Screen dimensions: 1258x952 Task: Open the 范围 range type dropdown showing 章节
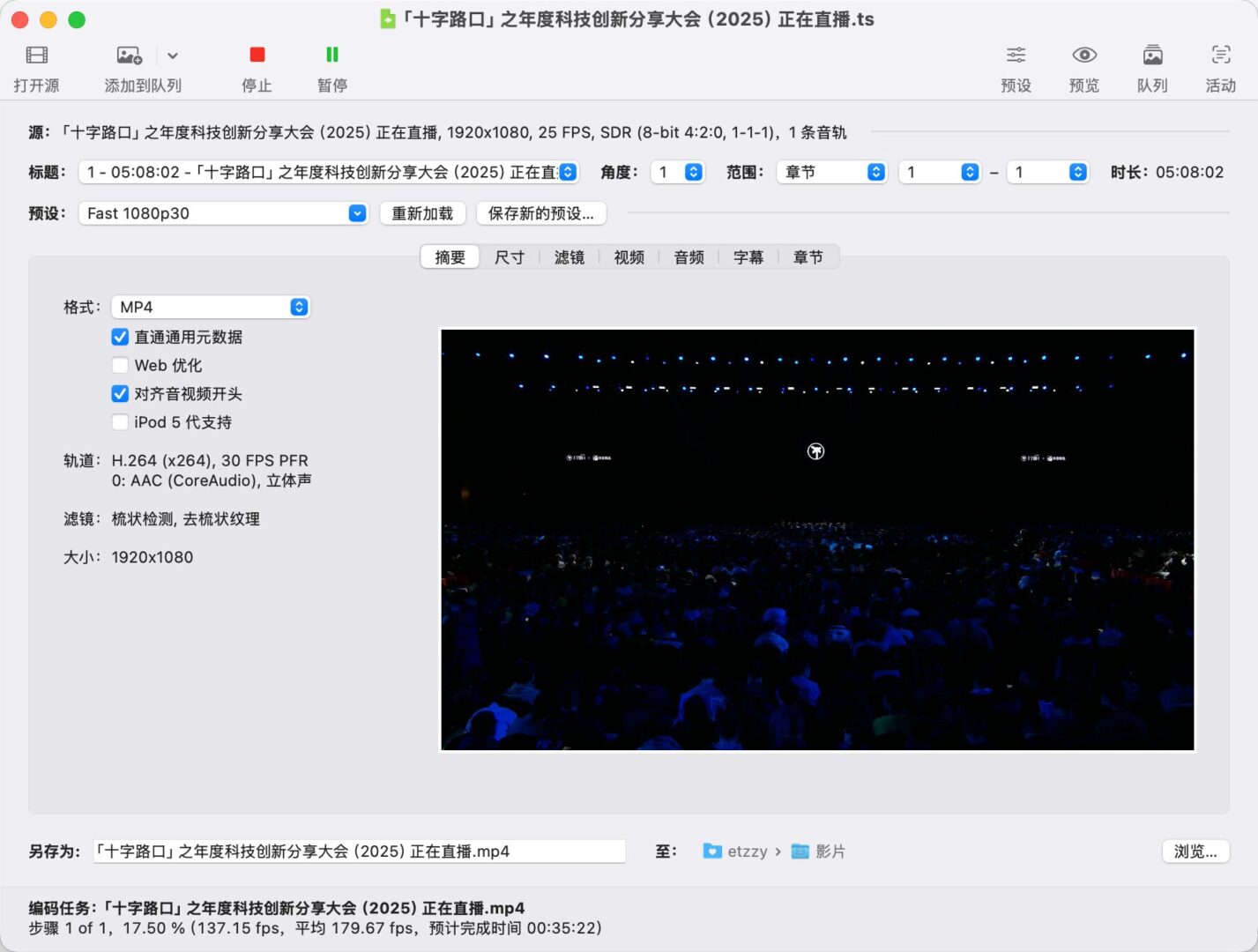[831, 172]
